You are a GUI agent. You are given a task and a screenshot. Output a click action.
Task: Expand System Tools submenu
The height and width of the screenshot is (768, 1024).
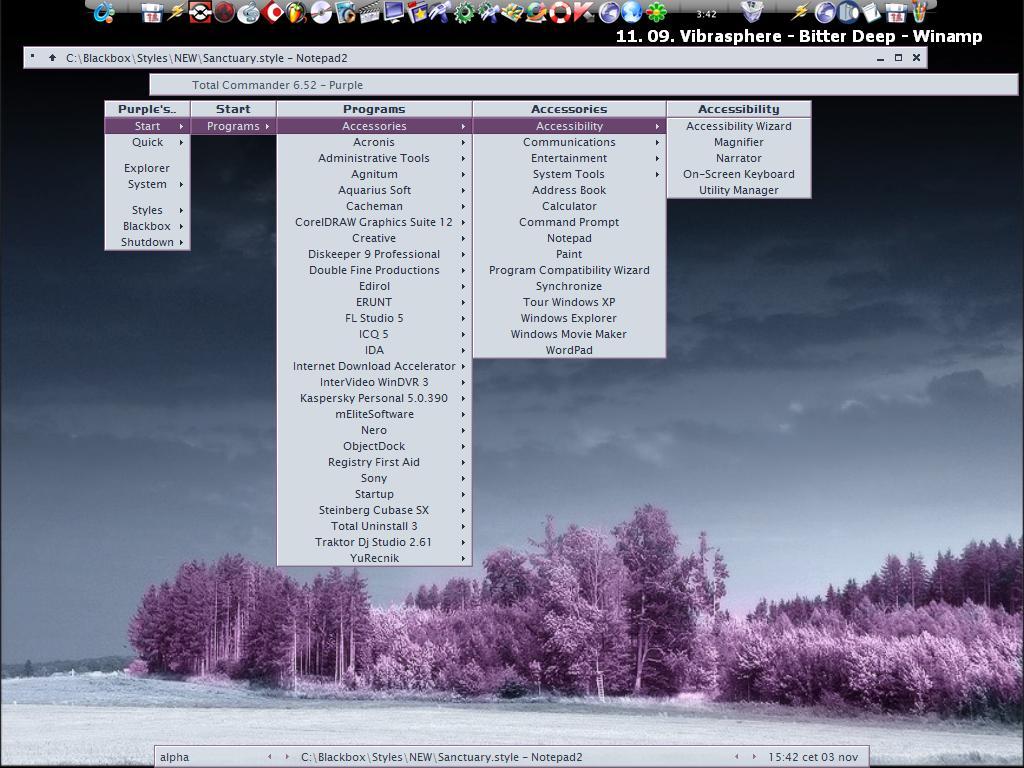click(x=569, y=174)
